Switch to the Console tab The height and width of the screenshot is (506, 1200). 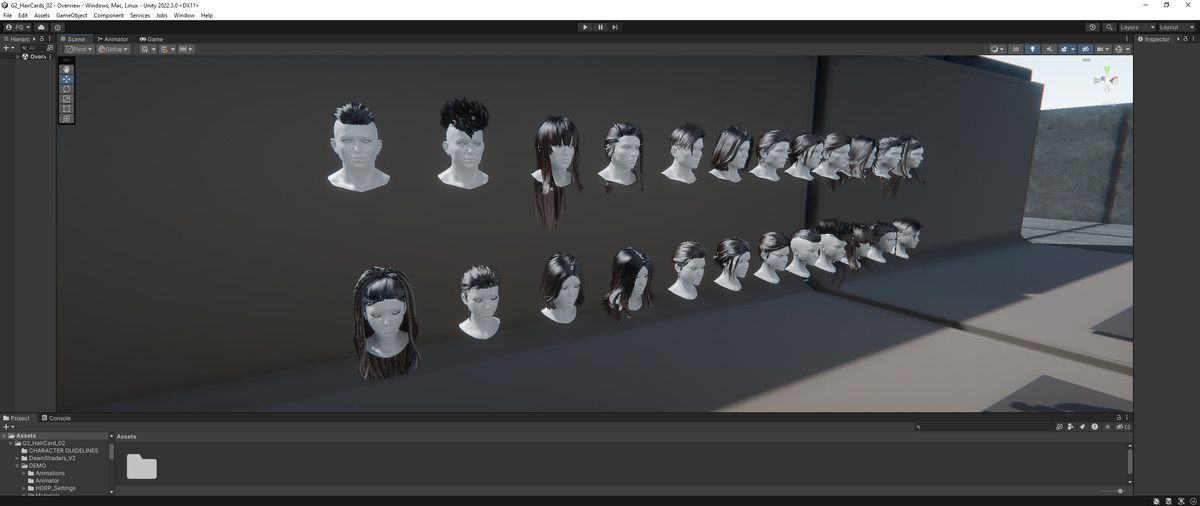pyautogui.click(x=56, y=418)
